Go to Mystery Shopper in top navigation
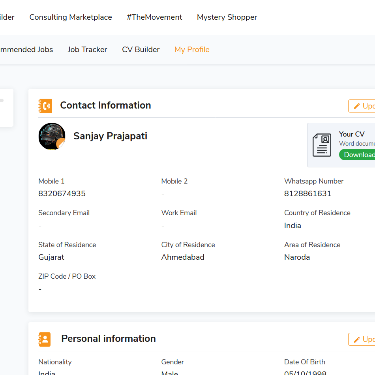 point(227,17)
